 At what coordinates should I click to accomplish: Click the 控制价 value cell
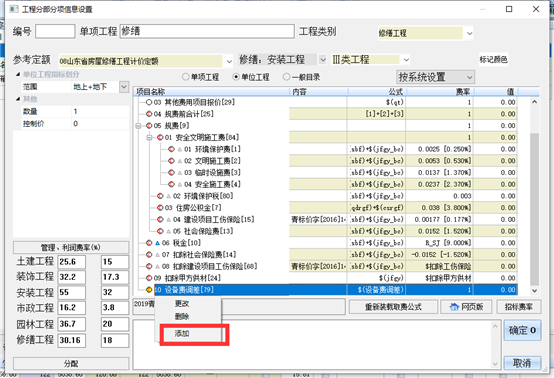[100, 124]
